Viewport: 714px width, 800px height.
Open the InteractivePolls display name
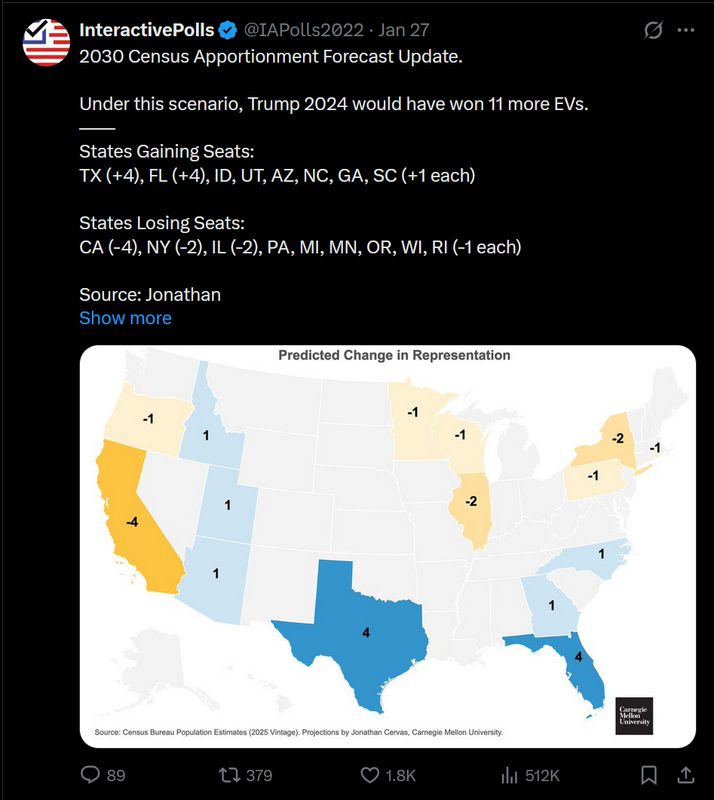click(146, 30)
